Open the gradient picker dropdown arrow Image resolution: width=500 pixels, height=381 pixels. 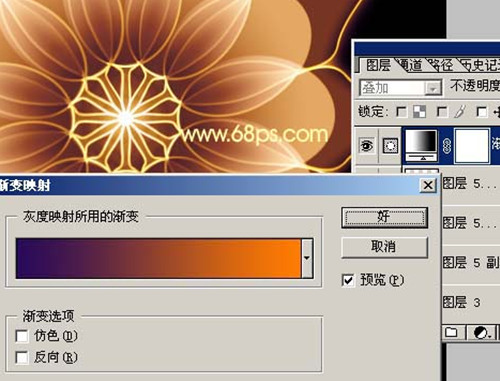(307, 258)
